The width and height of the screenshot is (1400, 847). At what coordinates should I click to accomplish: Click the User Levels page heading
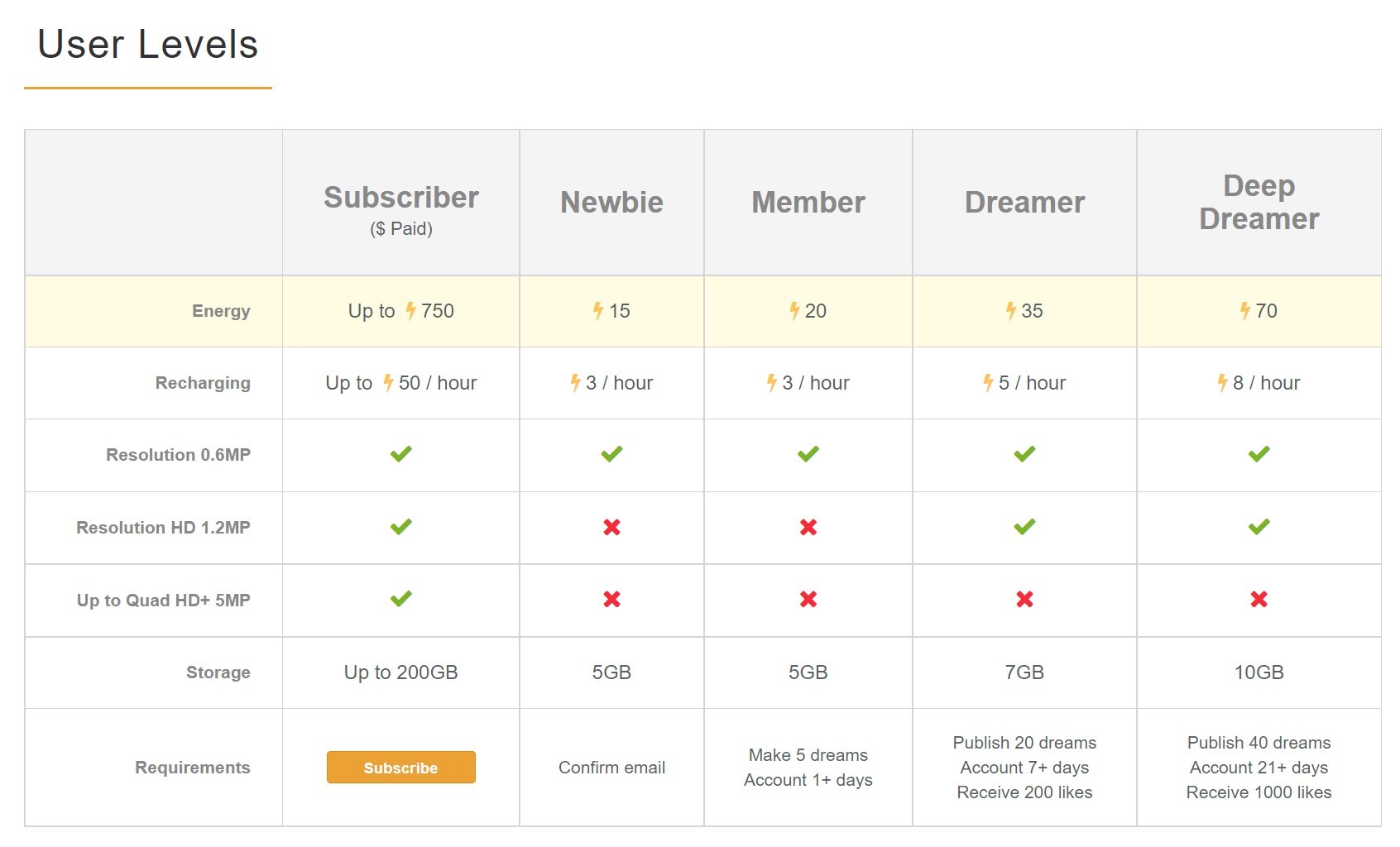pyautogui.click(x=148, y=44)
